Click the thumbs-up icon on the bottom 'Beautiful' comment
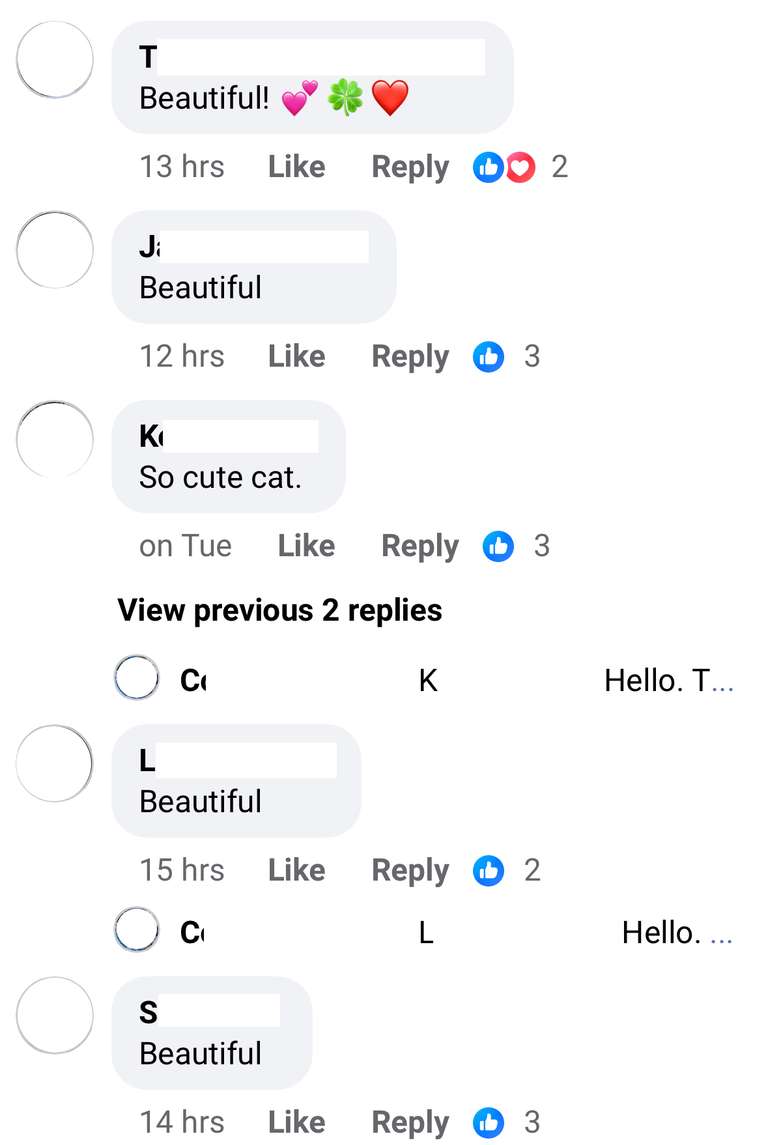768x1145 pixels. coord(488,1122)
